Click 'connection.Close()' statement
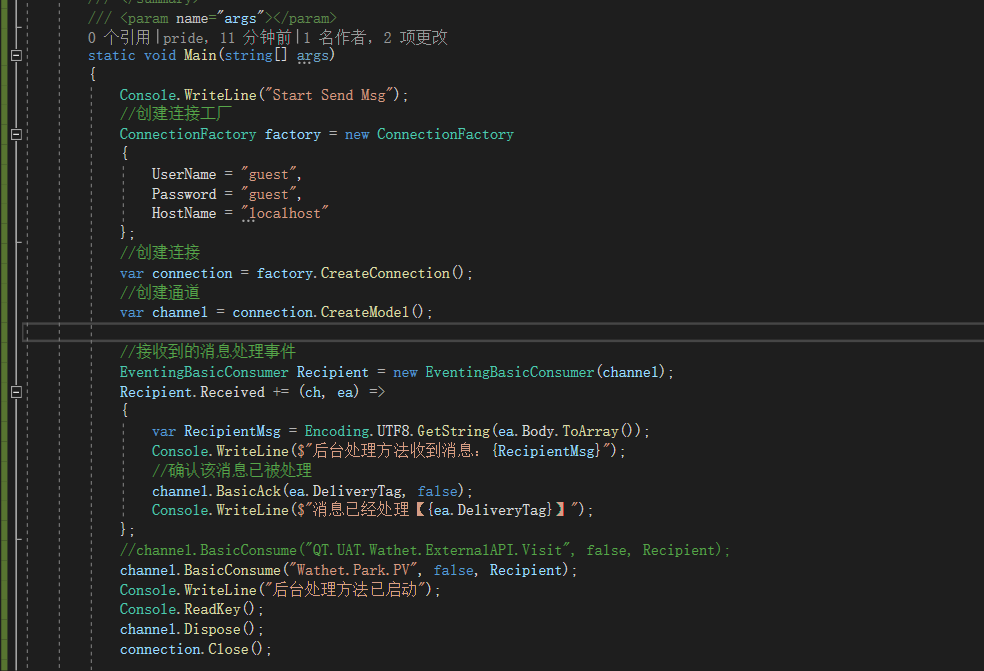Image resolution: width=984 pixels, height=671 pixels. pyautogui.click(x=195, y=649)
